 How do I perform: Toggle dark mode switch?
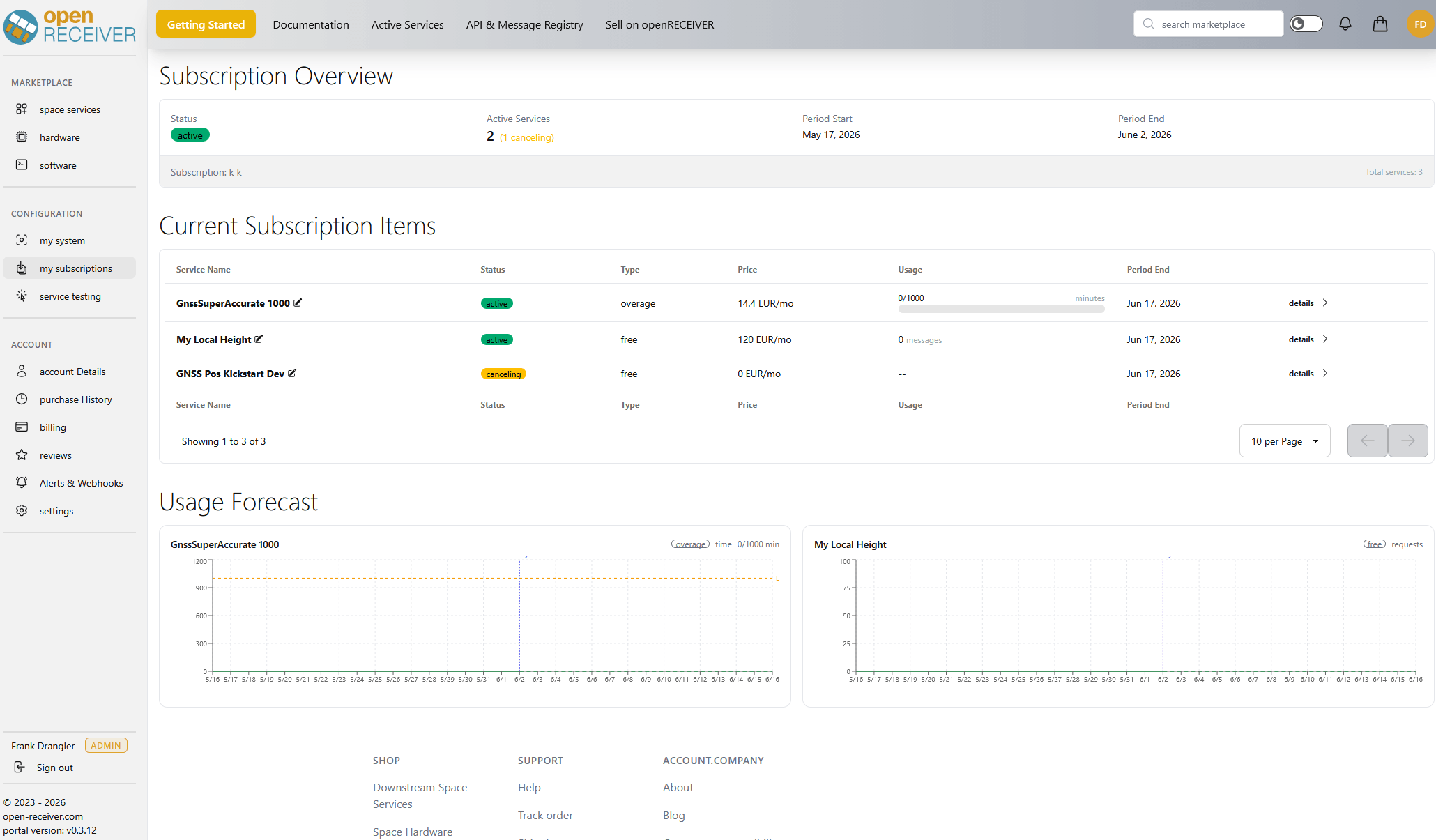tap(1306, 24)
